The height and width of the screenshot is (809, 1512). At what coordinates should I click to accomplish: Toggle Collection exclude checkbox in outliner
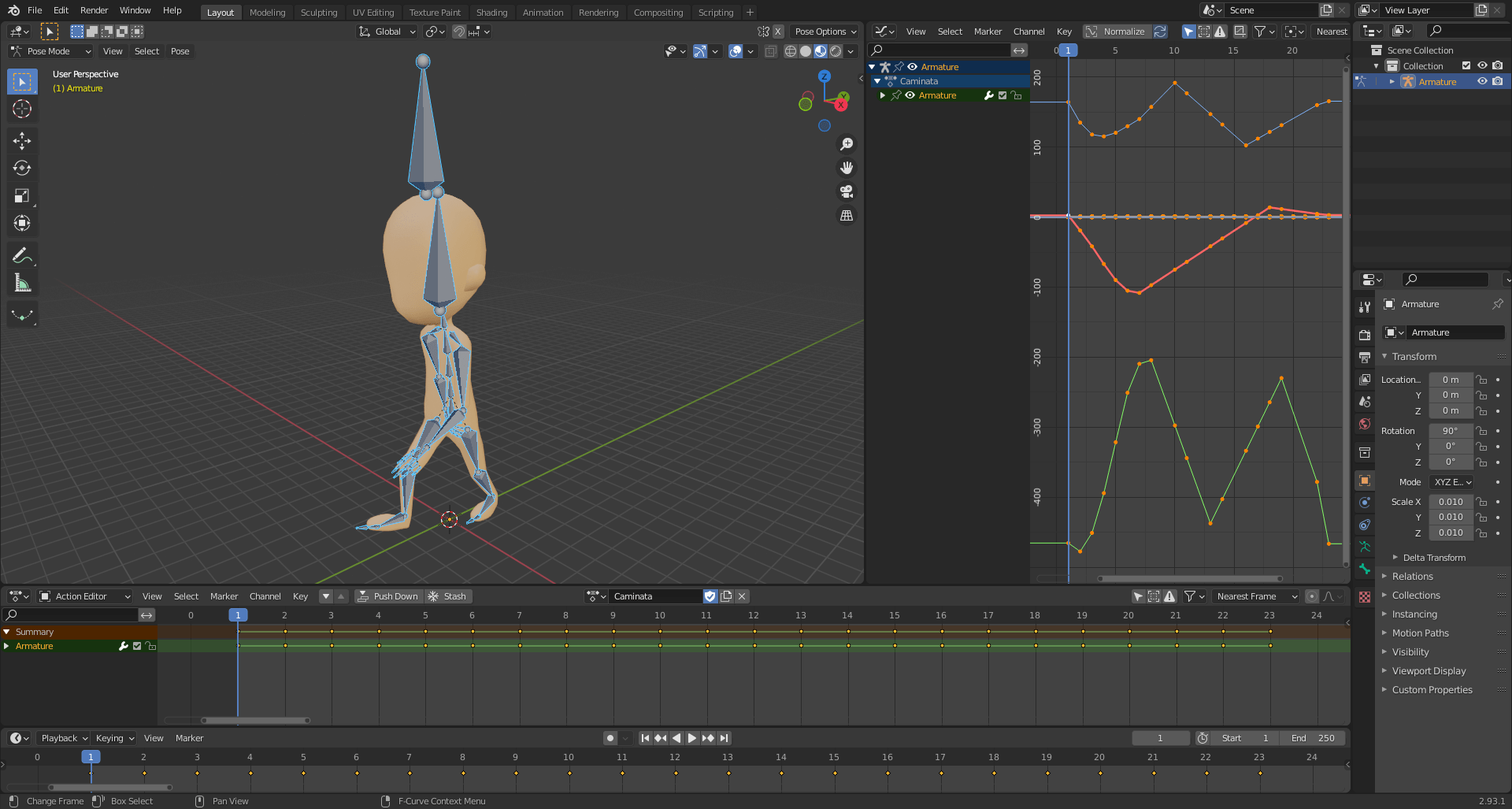1466,66
